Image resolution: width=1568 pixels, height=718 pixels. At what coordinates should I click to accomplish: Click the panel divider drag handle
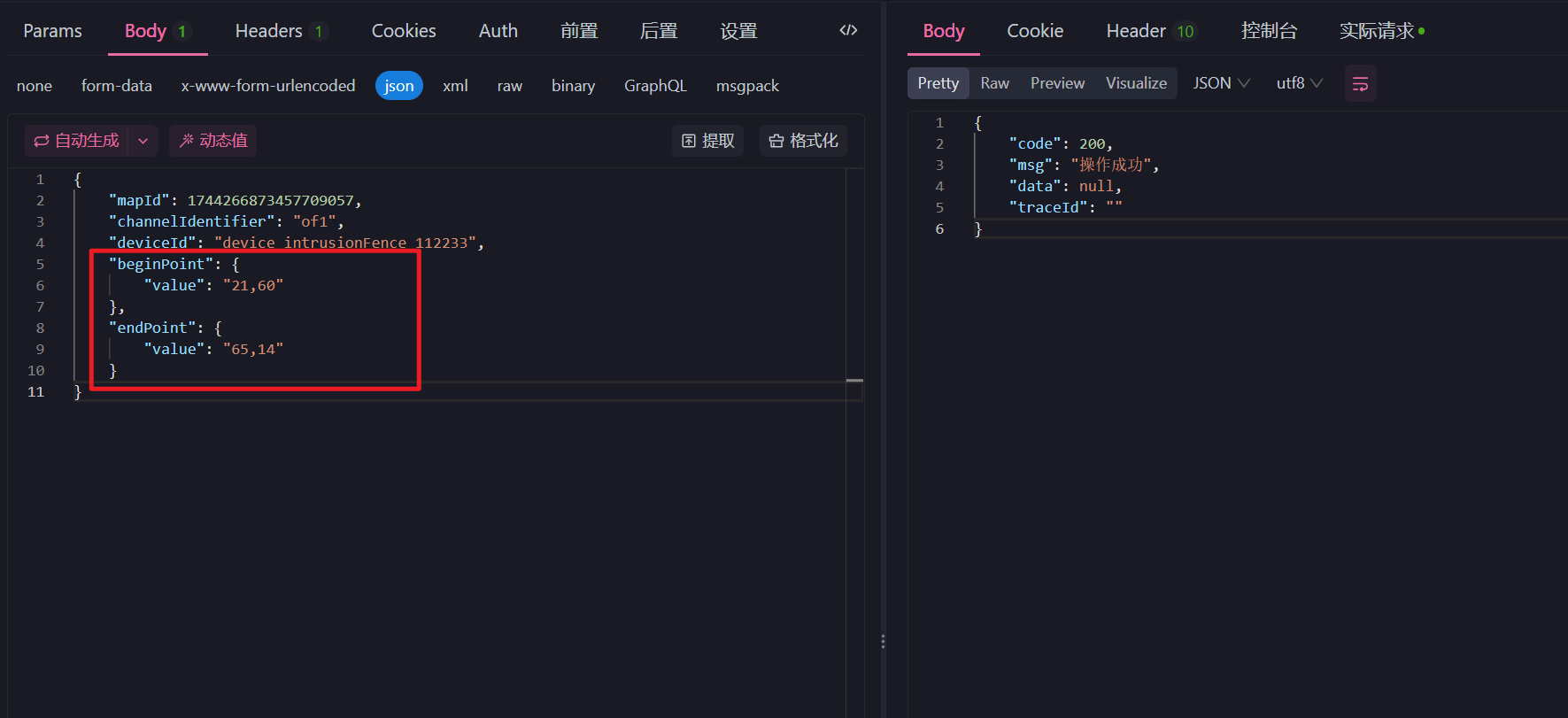click(883, 642)
